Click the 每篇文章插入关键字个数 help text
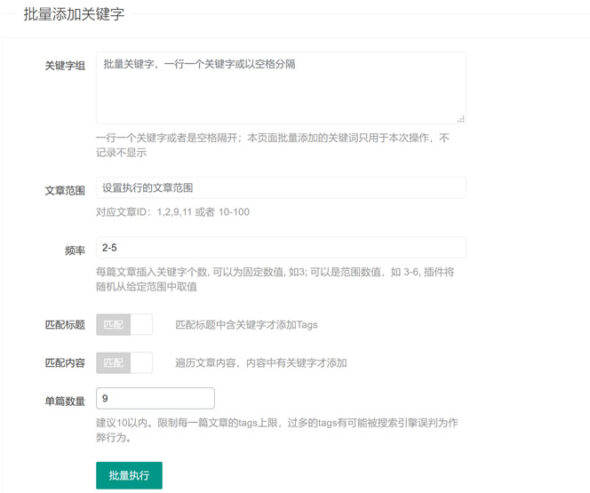The height and width of the screenshot is (493, 590). tap(275, 279)
